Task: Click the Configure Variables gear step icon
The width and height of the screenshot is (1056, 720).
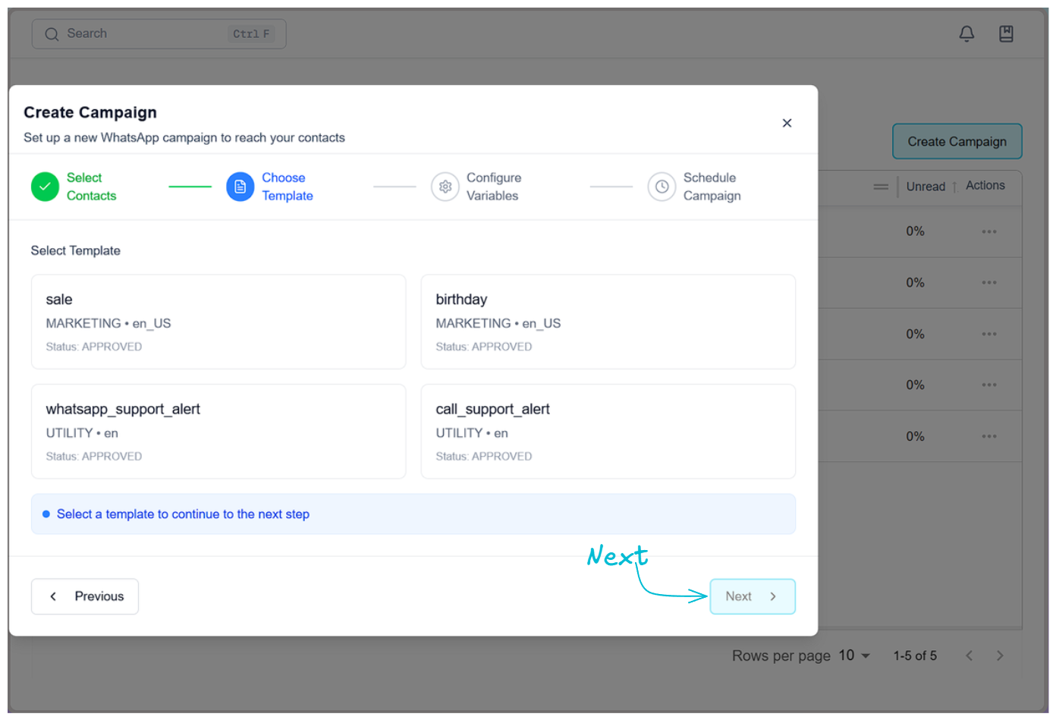Action: (445, 187)
